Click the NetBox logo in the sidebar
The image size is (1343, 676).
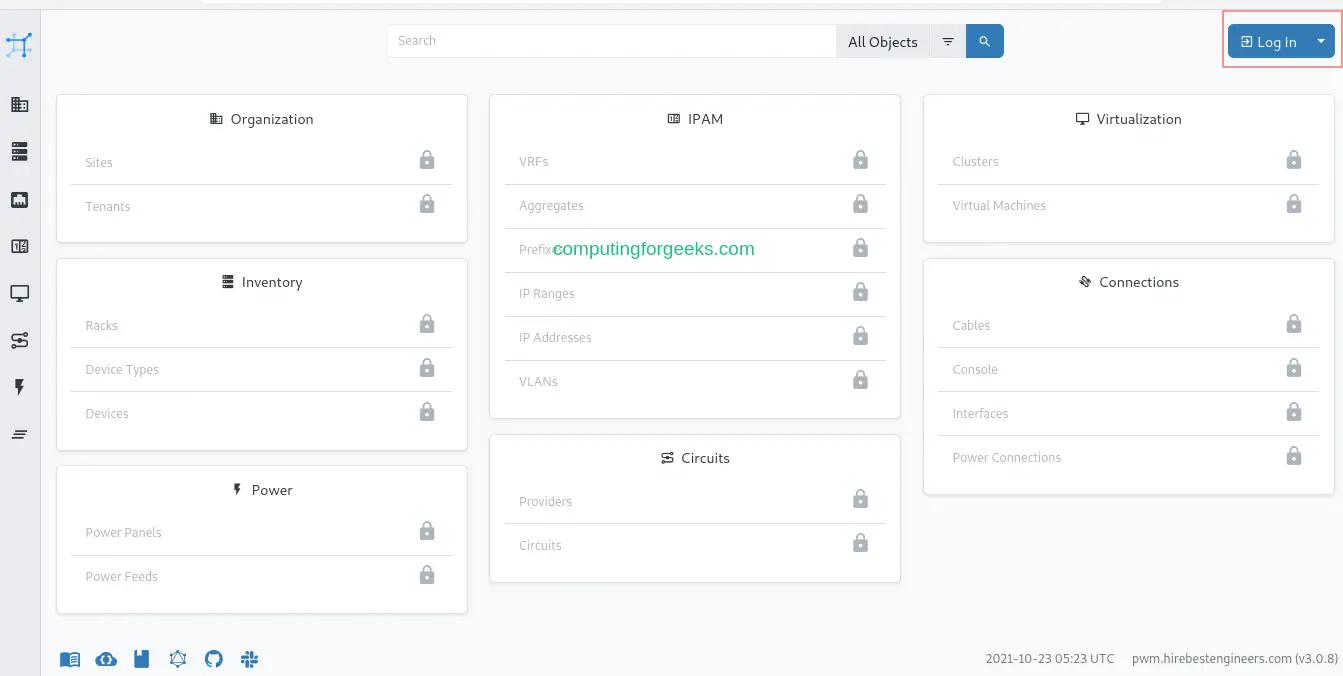tap(19, 45)
